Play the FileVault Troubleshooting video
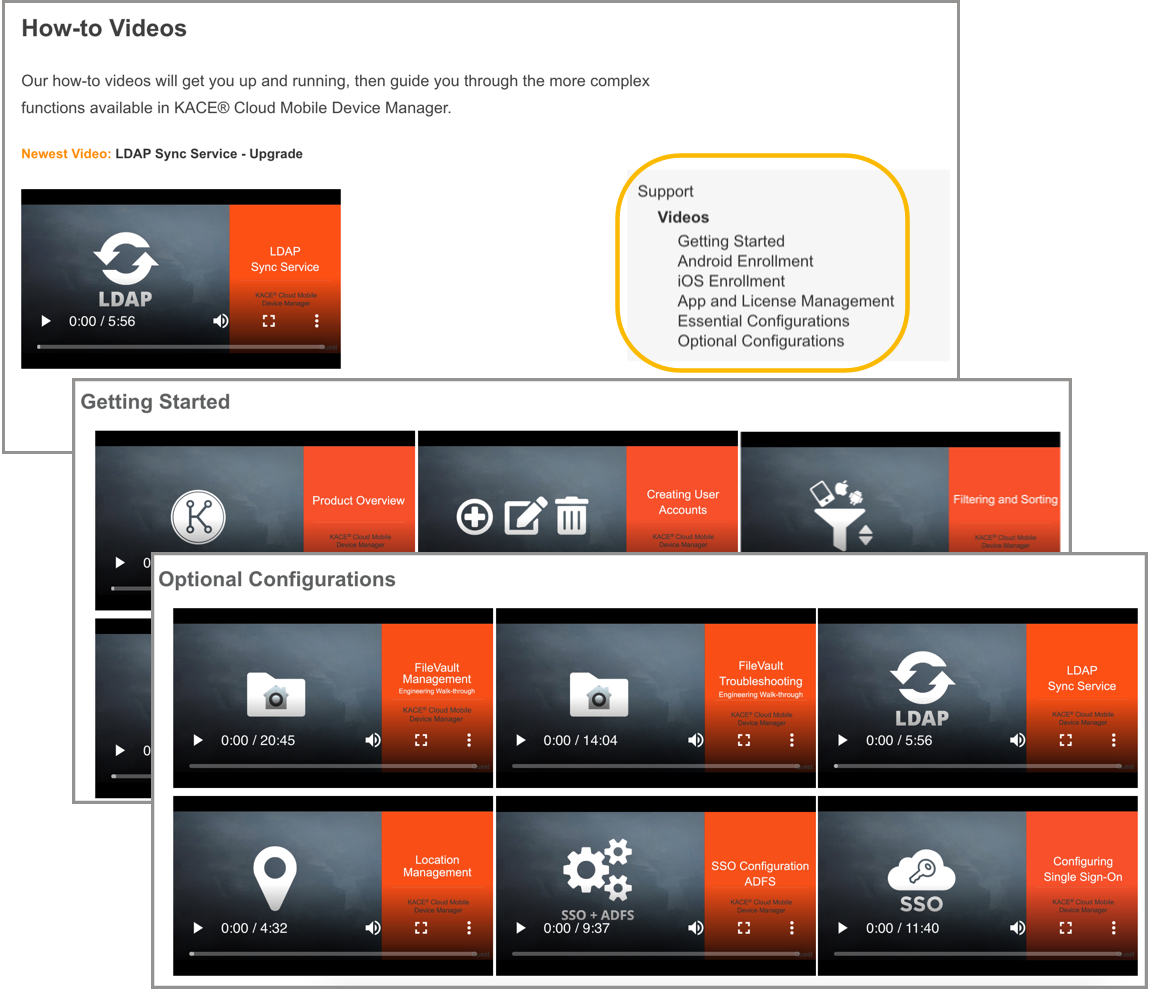 pyautogui.click(x=520, y=741)
